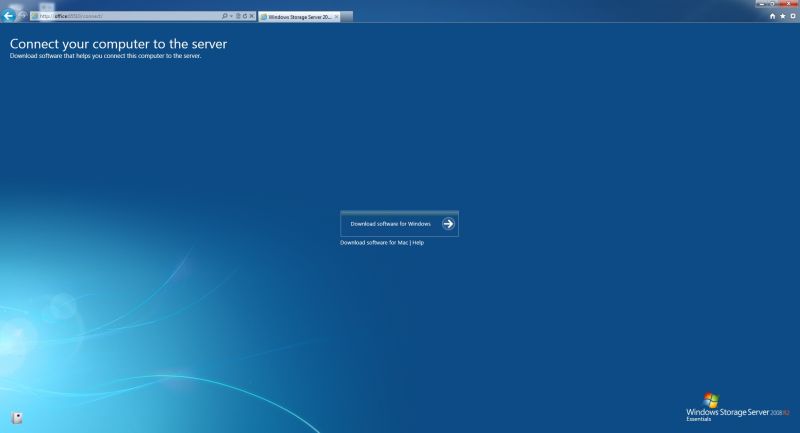Open Favorites star icon

[x=783, y=16]
